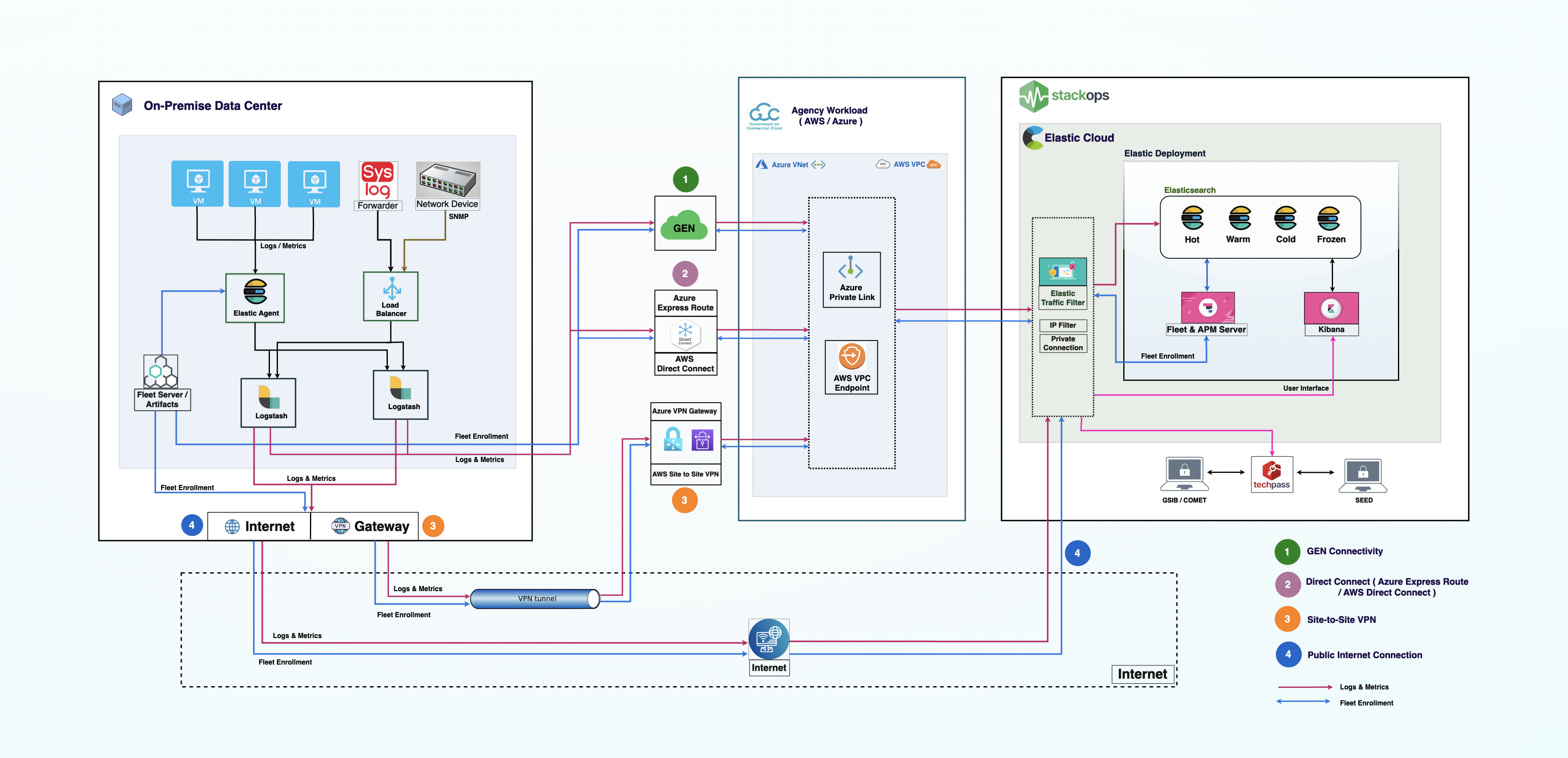Click the blue Internet globe icon in dashed box
This screenshot has height=758, width=1568.
pyautogui.click(x=768, y=639)
